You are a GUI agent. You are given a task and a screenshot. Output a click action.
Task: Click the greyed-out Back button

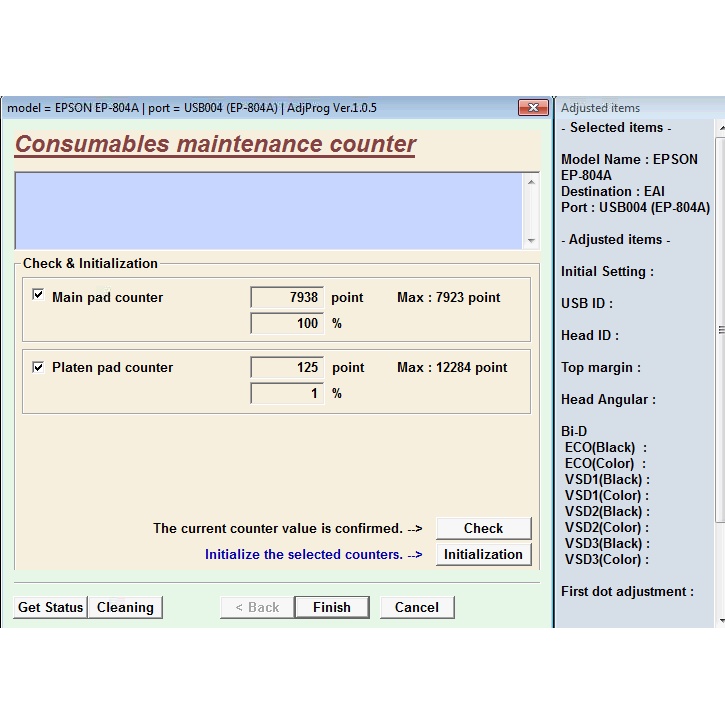click(257, 607)
